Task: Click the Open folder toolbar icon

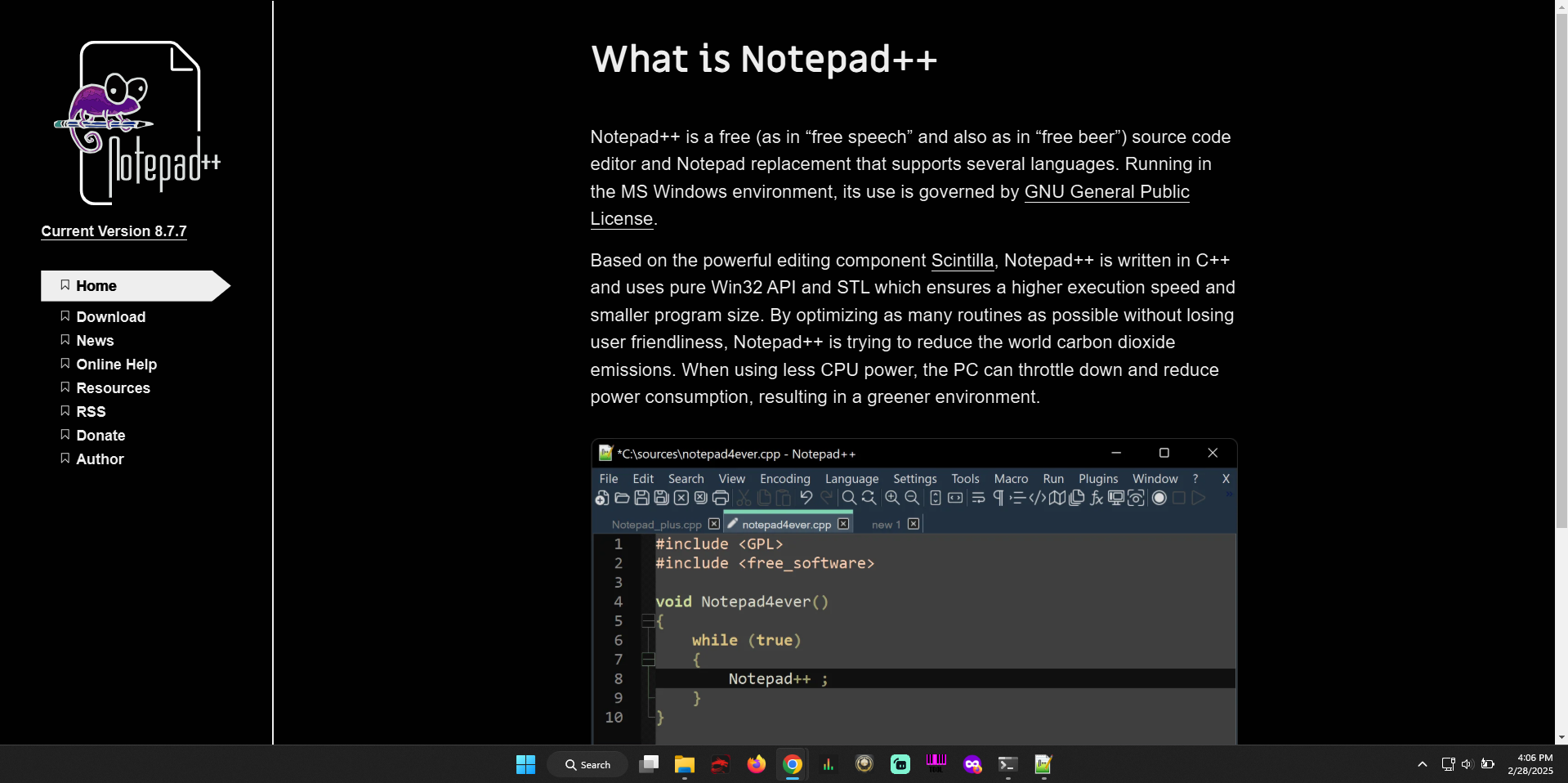Action: (x=622, y=498)
